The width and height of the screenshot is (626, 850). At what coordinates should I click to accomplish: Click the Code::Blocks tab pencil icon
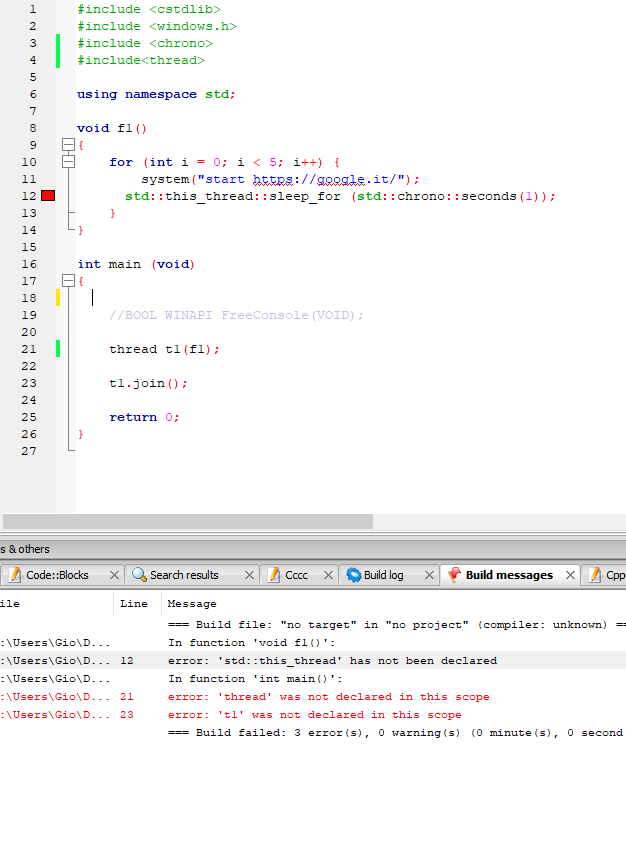(x=15, y=575)
